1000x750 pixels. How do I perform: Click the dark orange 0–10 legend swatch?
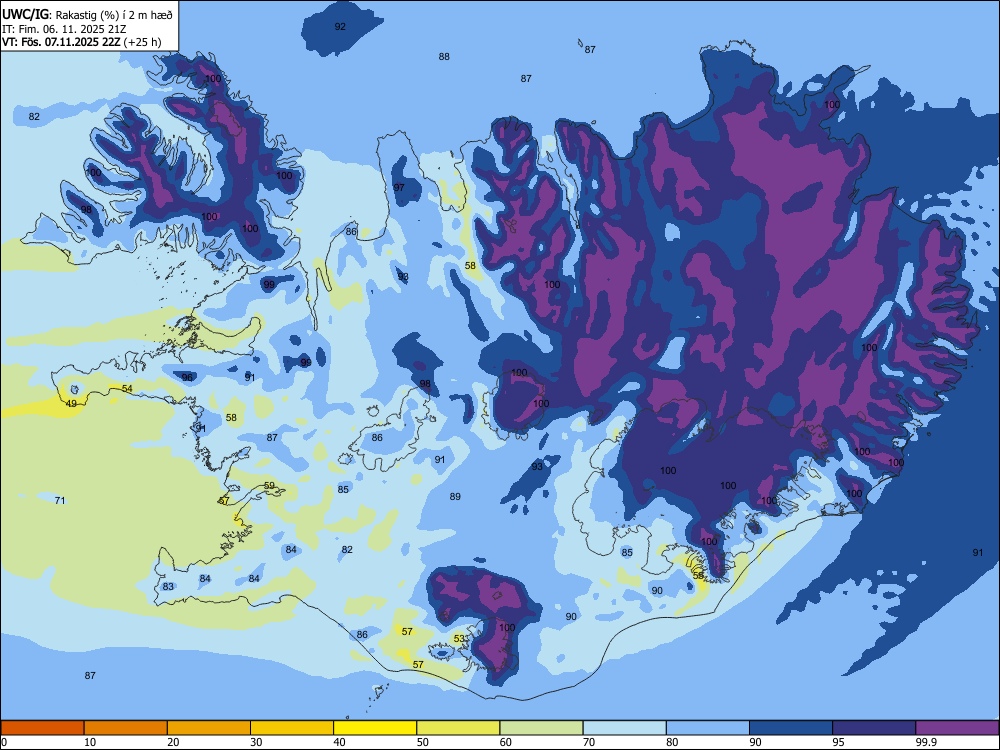42,728
